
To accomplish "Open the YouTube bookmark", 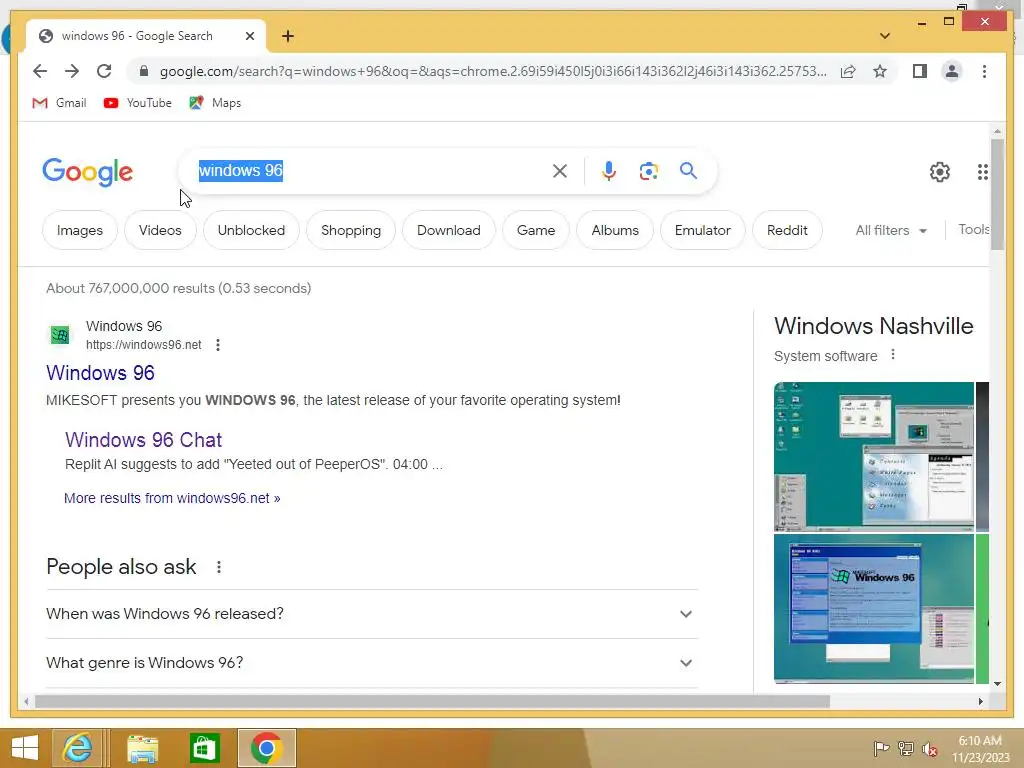I will point(138,103).
